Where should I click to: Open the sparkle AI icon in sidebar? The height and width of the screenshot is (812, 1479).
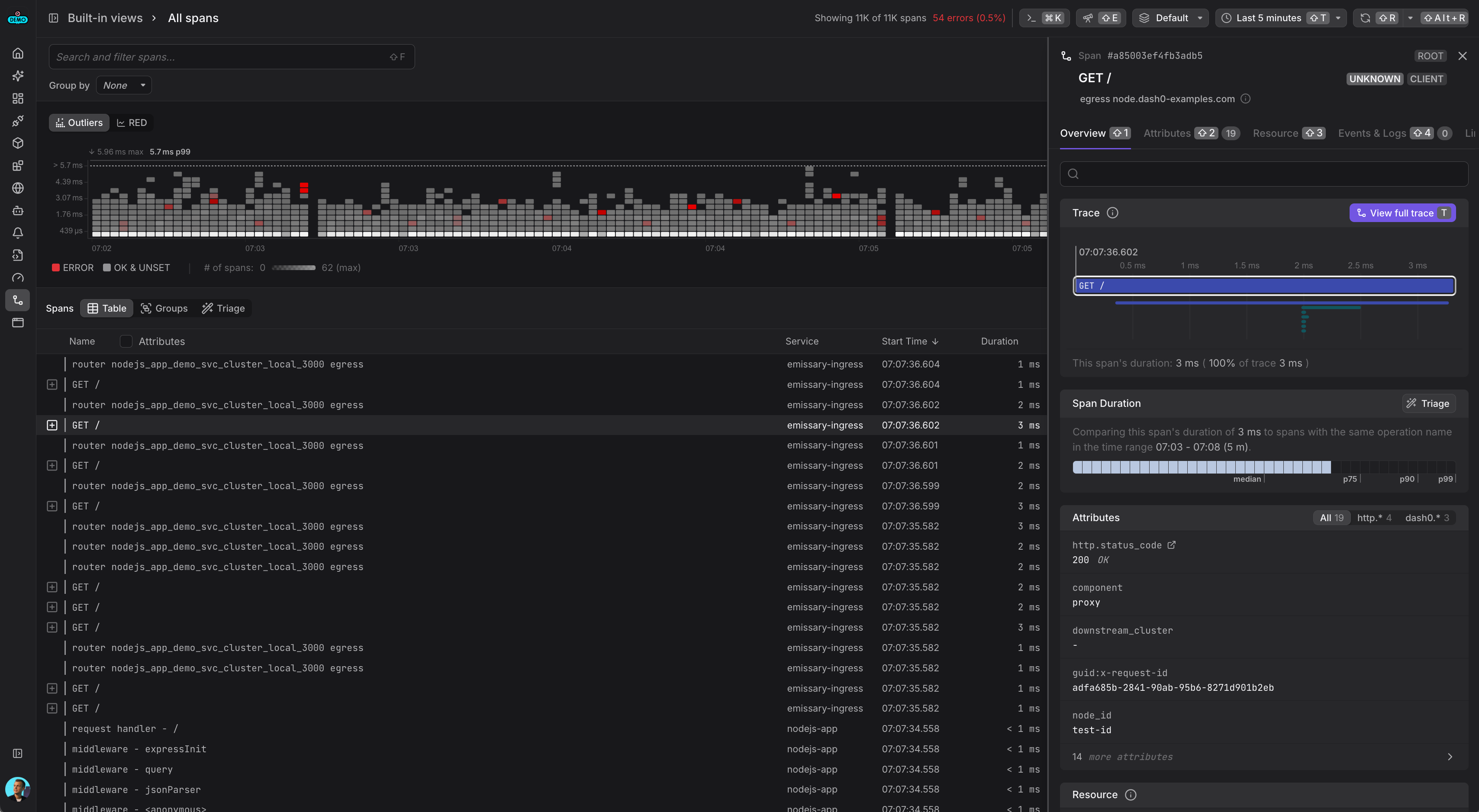[18, 76]
